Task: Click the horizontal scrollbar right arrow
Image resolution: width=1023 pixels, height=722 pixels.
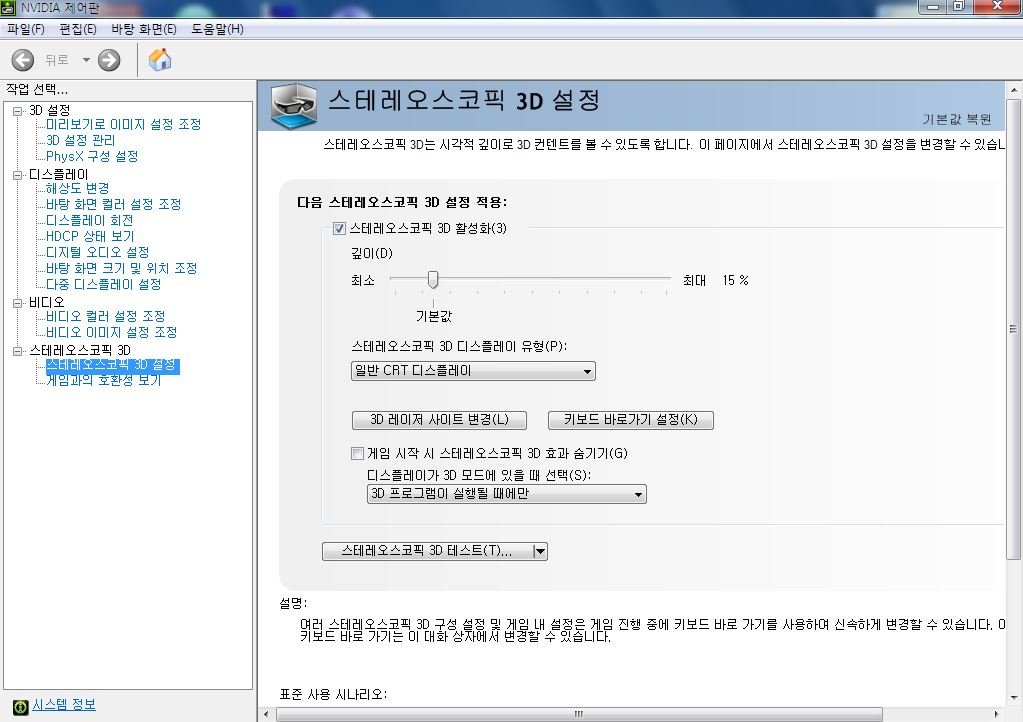Action: pos(996,715)
